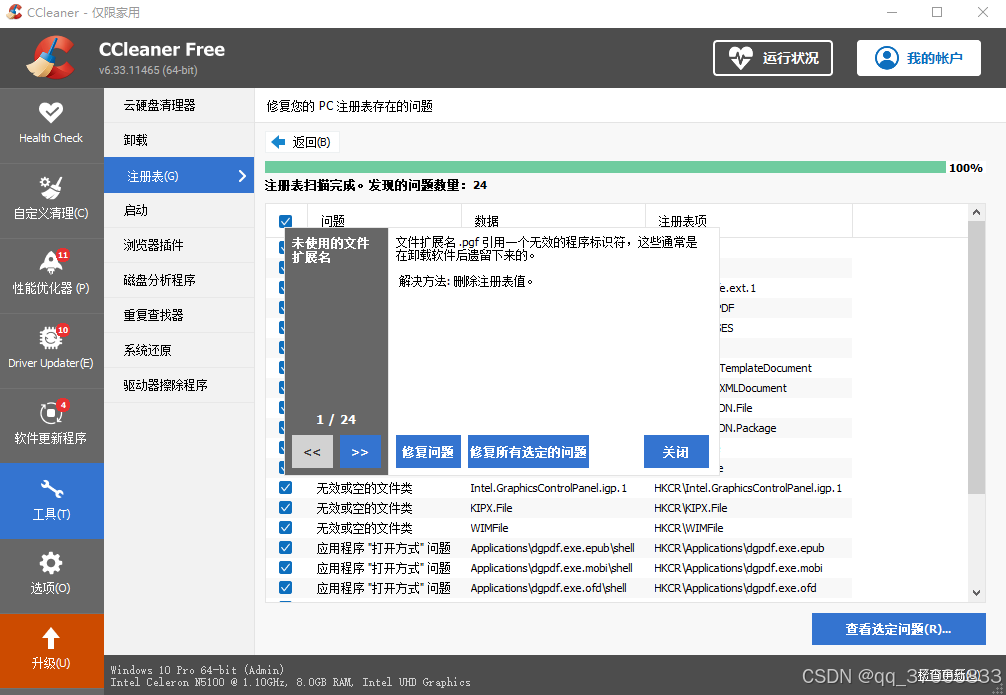Image resolution: width=1006 pixels, height=695 pixels.
Task: Open 系统还原 tool
Action: point(179,350)
